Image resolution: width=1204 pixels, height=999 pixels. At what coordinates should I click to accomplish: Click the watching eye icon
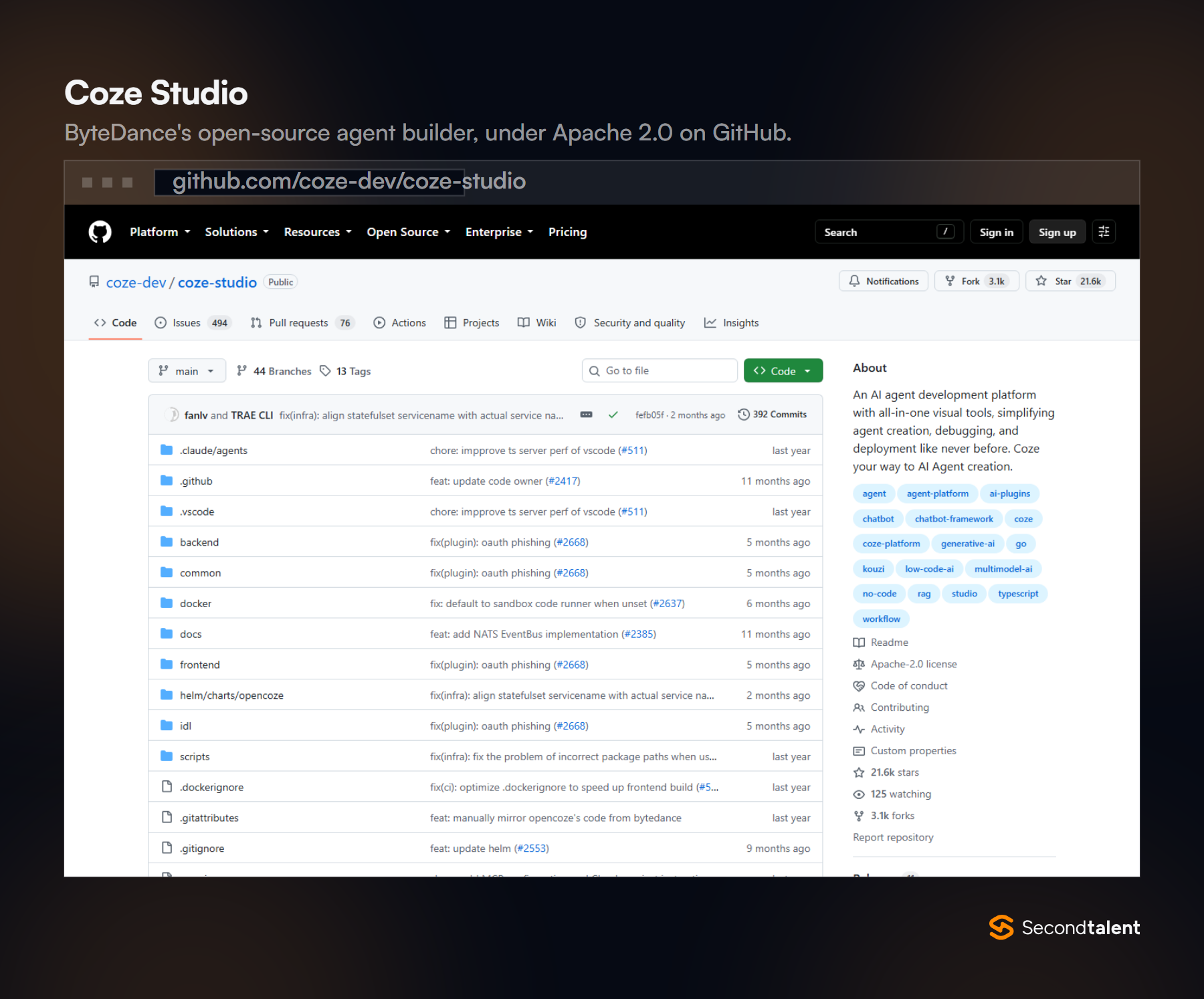(x=859, y=794)
